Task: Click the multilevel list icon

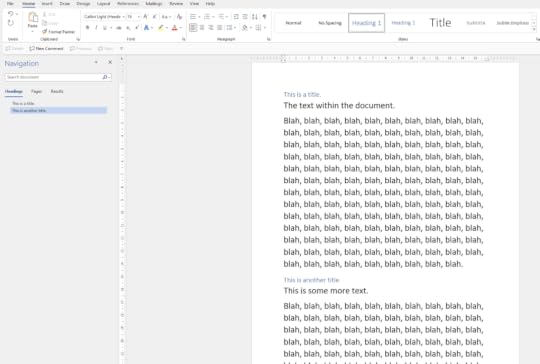Action: point(221,17)
